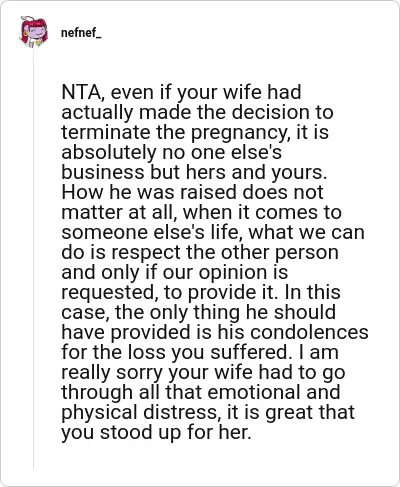Viewport: 400px width, 487px height.
Task: Click the line "do is respect the other person"
Action: click(x=200, y=252)
